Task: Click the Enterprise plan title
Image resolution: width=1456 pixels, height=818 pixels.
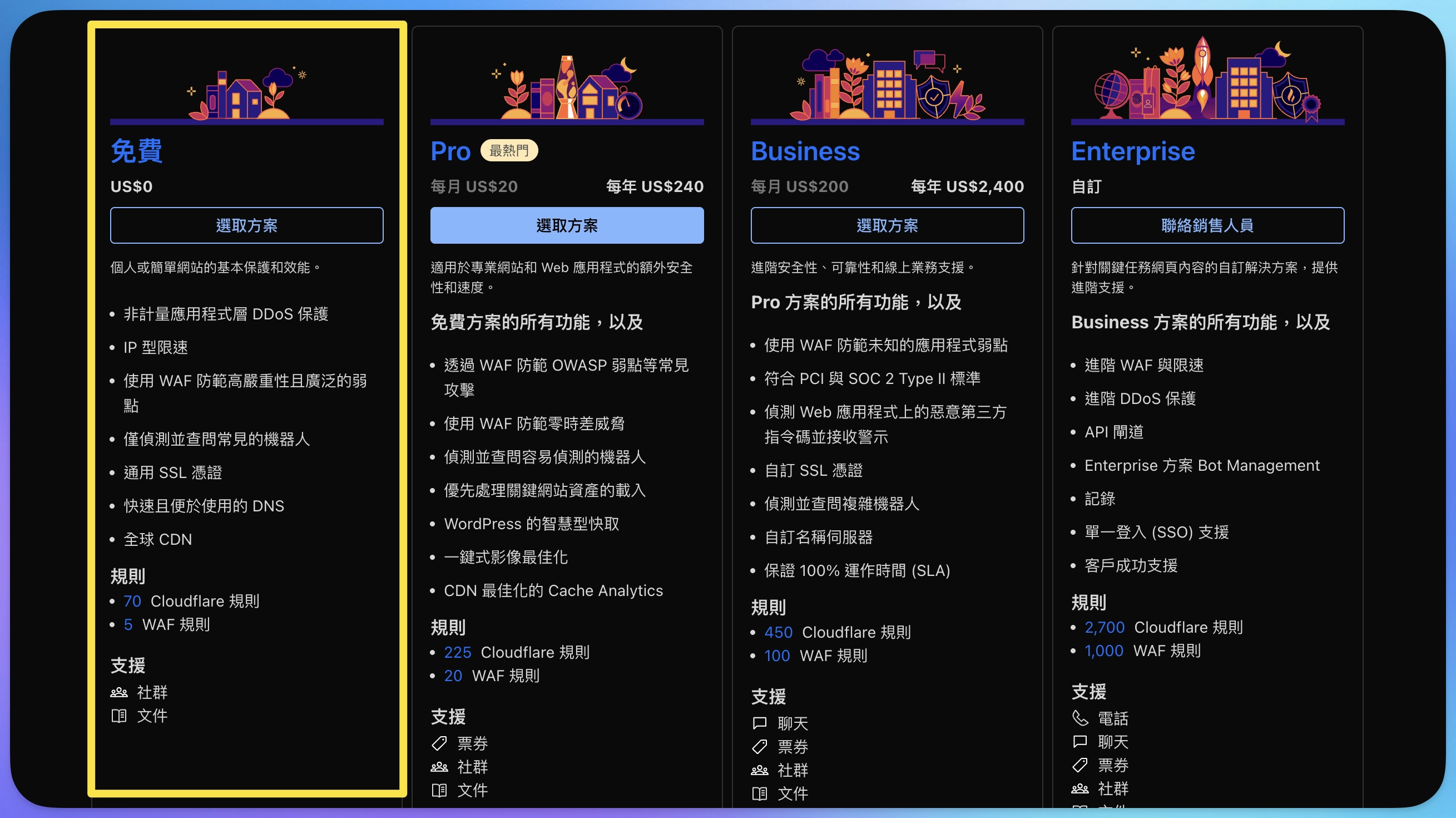Action: pyautogui.click(x=1133, y=151)
